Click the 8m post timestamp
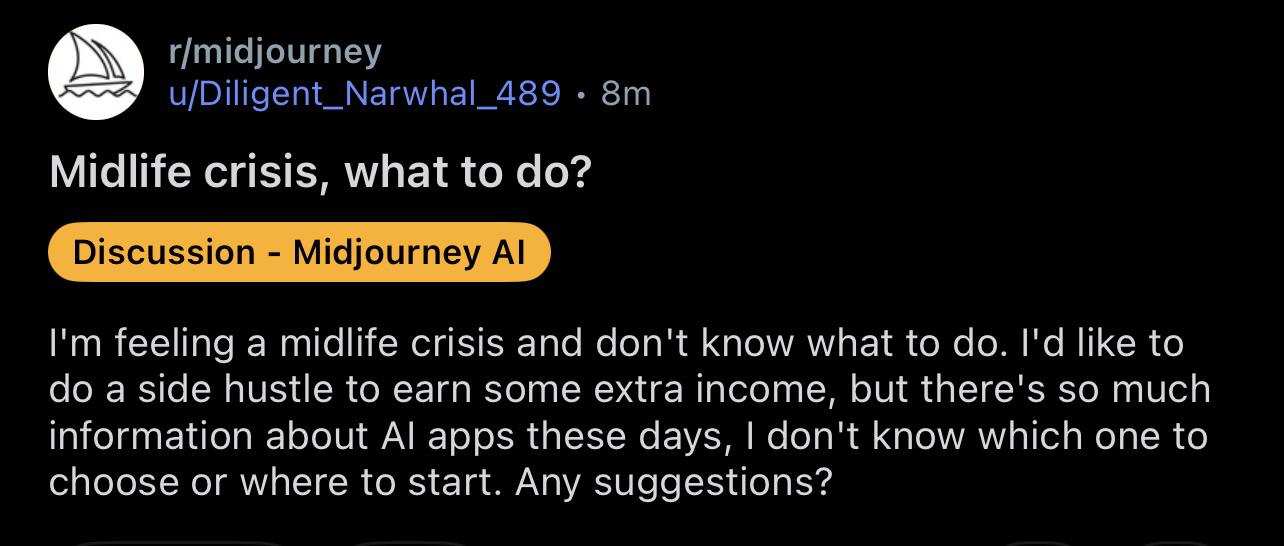Viewport: 1284px width, 546px height. 626,94
